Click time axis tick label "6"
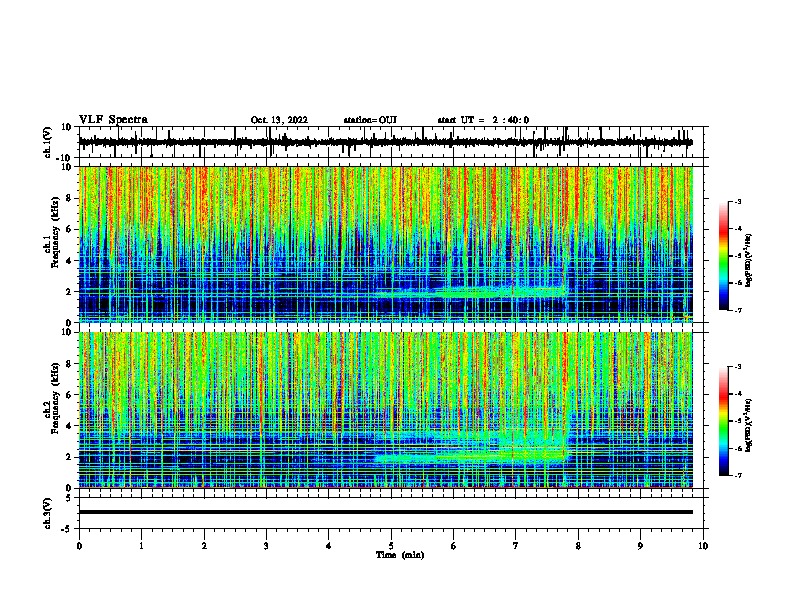The width and height of the screenshot is (792, 612). [x=454, y=546]
